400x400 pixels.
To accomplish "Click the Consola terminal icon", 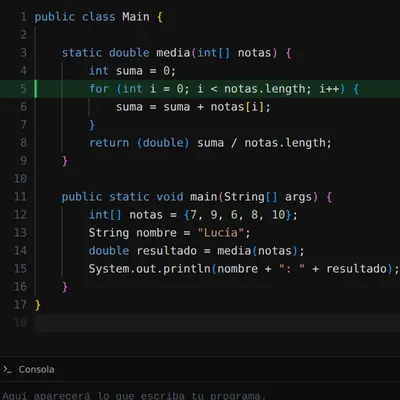I will 7,369.
